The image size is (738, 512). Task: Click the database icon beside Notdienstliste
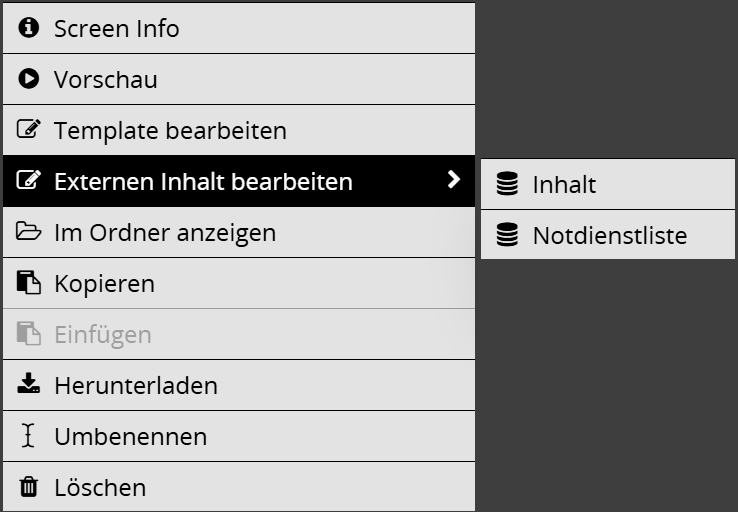click(507, 235)
